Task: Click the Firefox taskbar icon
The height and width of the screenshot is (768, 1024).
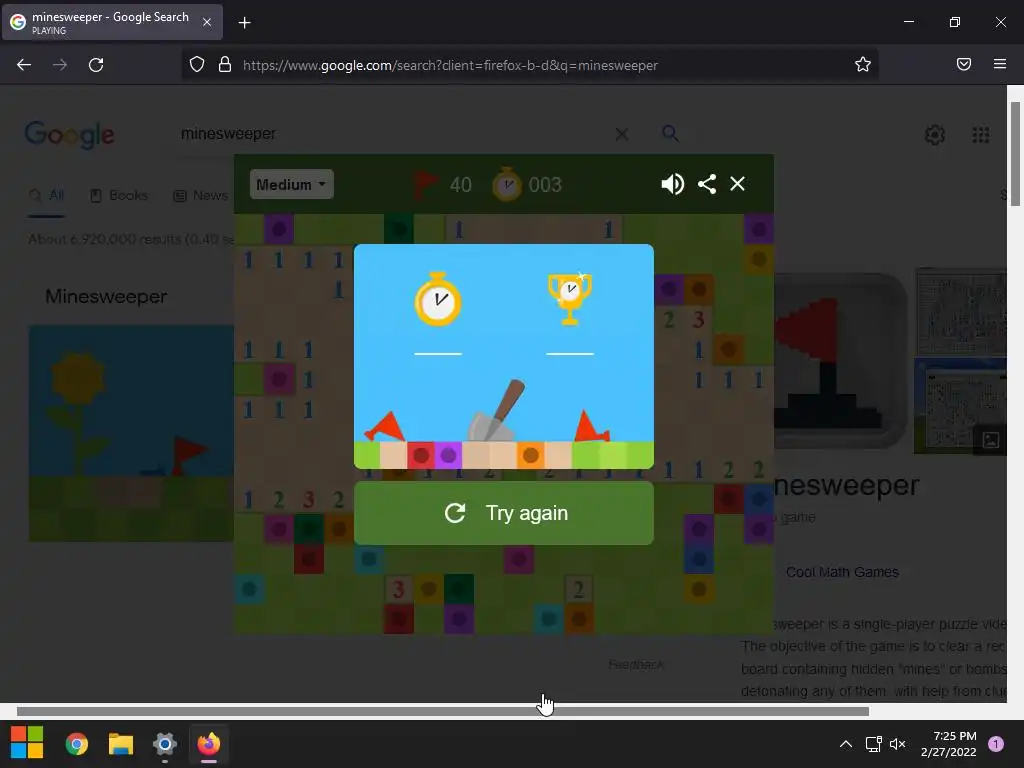Action: (x=209, y=744)
